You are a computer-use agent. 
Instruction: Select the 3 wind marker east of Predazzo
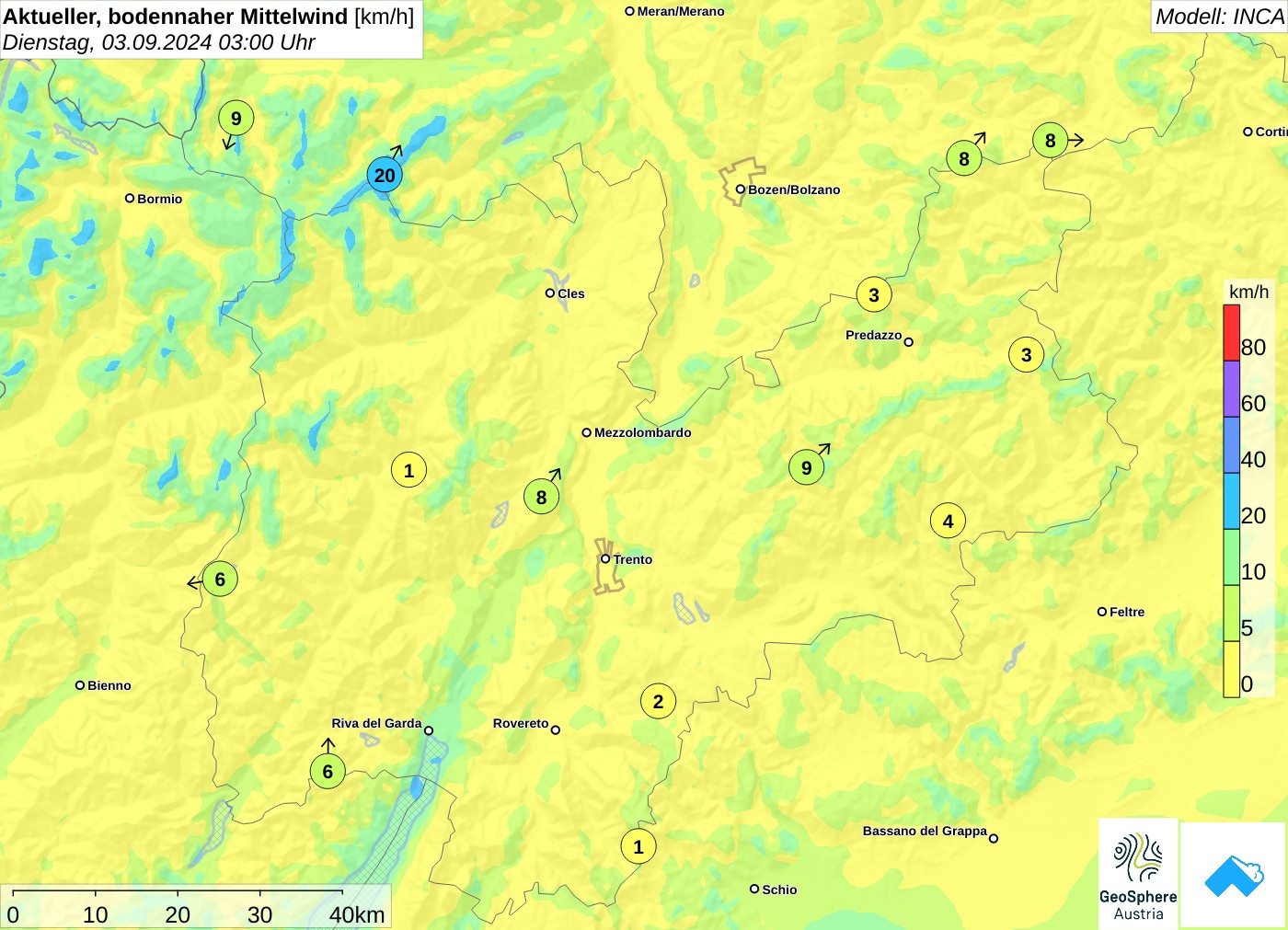coord(1026,354)
